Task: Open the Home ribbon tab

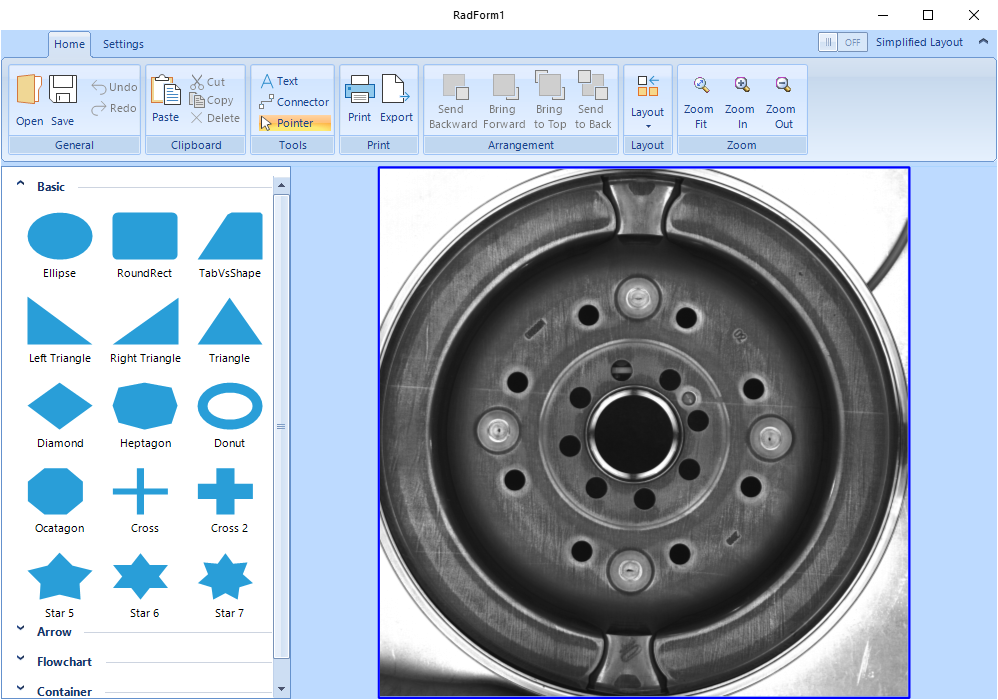Action: coord(69,44)
